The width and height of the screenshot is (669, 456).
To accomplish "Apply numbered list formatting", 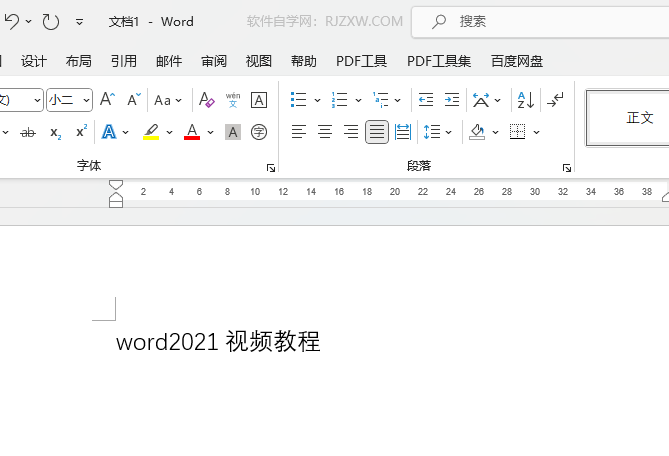I will point(340,100).
